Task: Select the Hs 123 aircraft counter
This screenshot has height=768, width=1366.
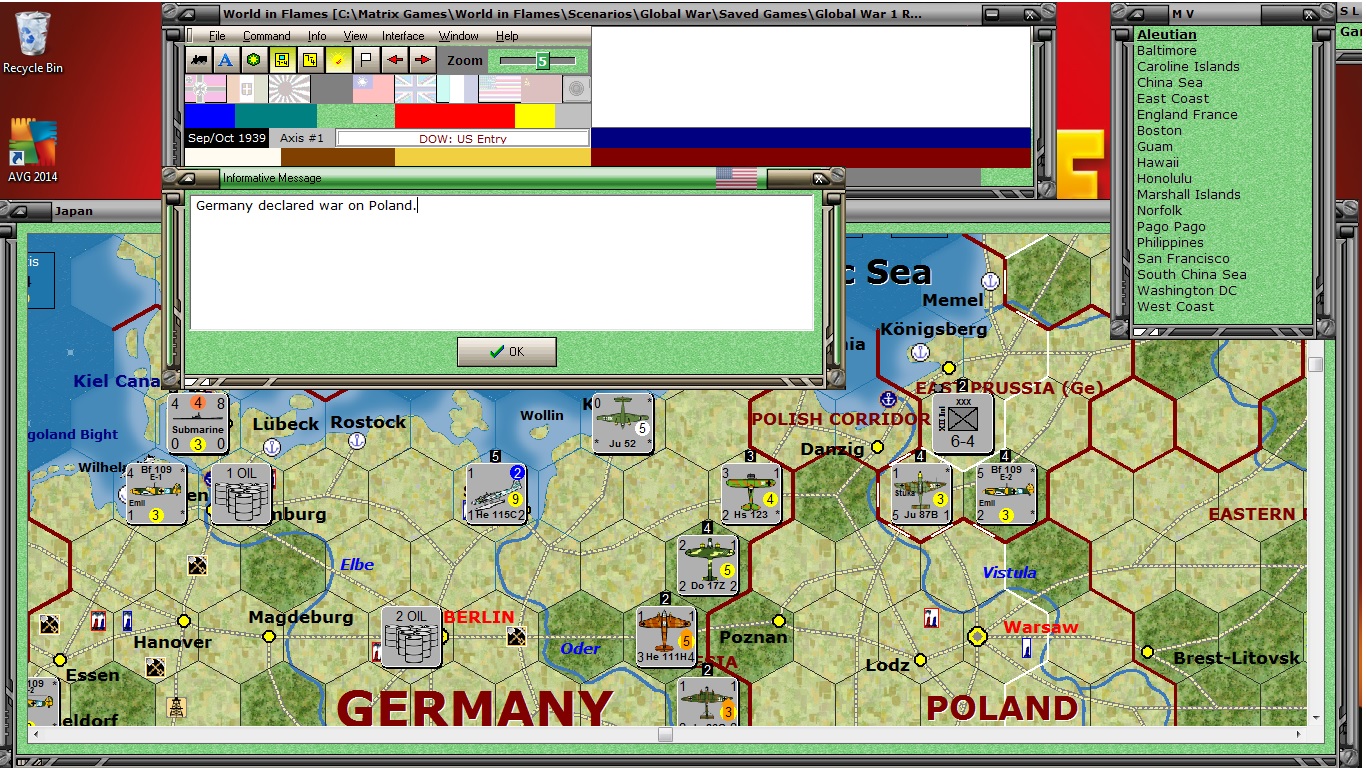Action: pos(752,493)
